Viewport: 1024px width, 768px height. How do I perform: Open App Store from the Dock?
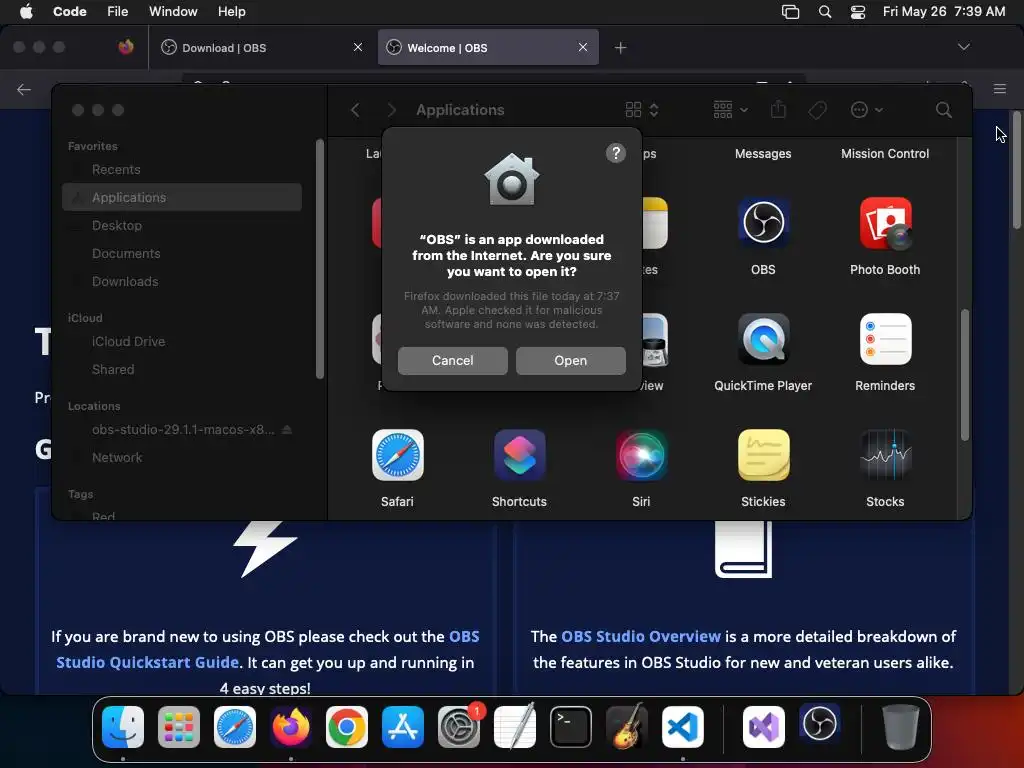pos(402,727)
